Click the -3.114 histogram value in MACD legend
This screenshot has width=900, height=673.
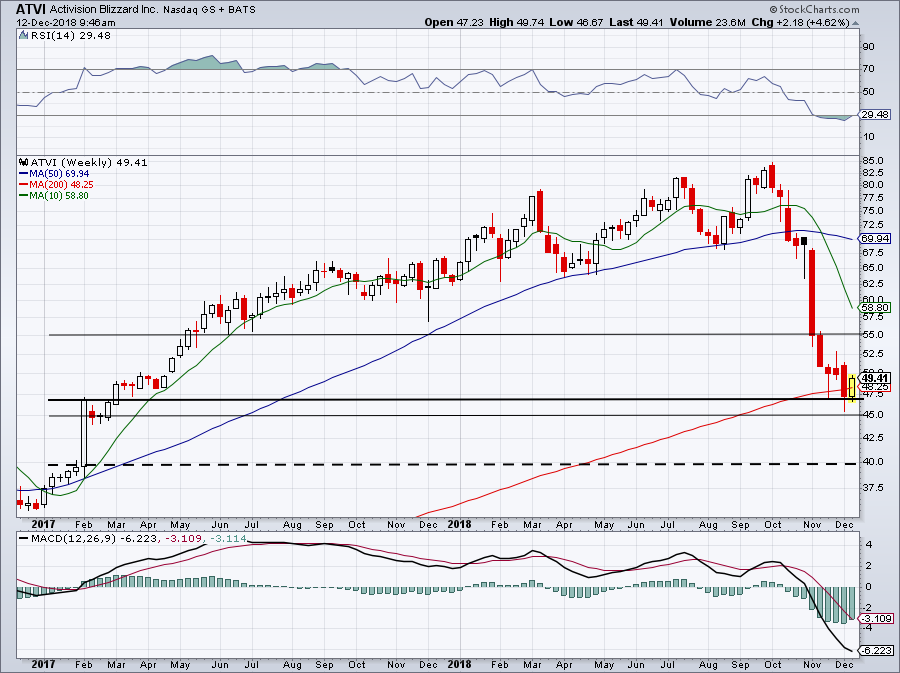pos(228,538)
